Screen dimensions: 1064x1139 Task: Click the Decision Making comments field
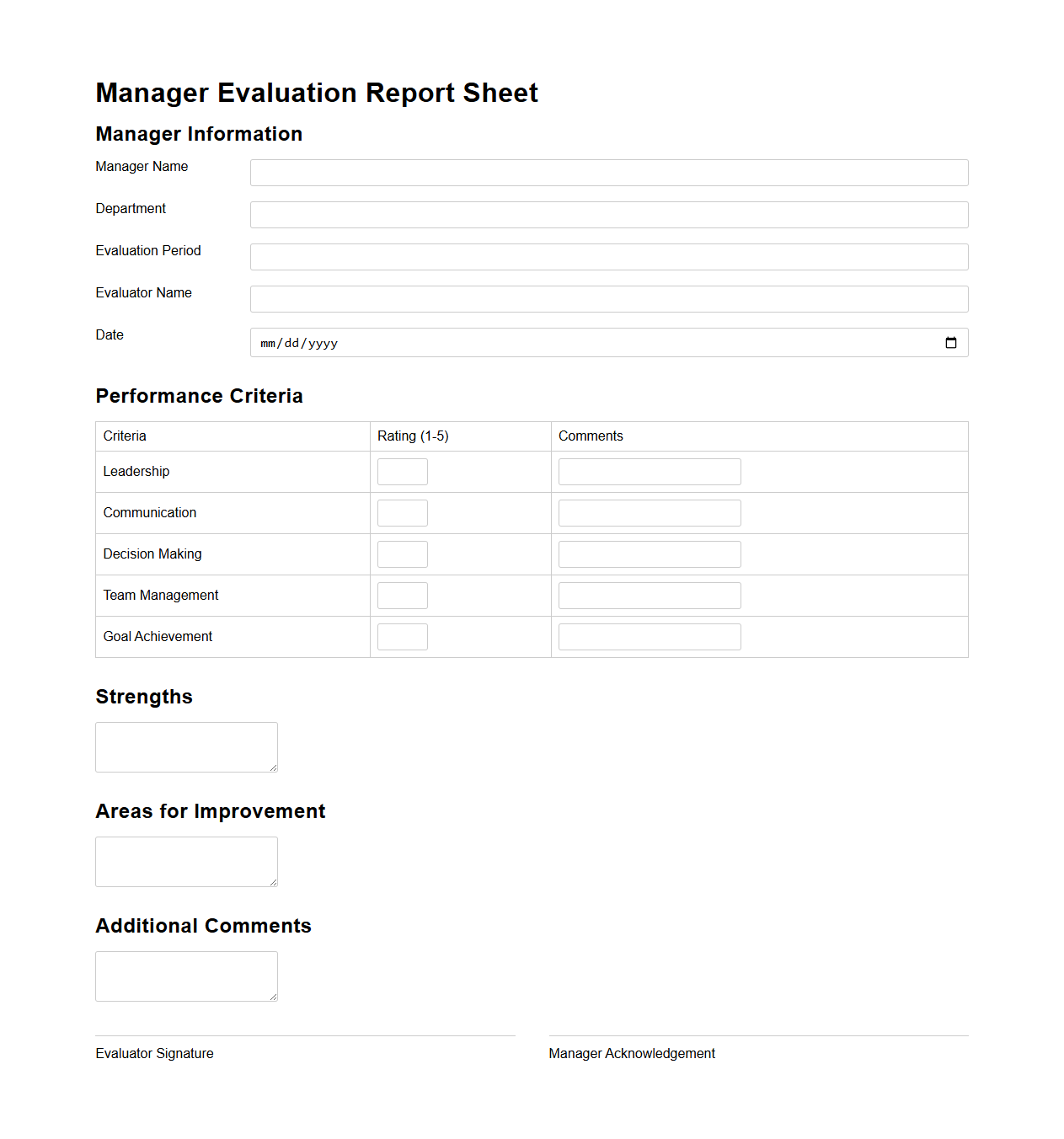click(x=649, y=553)
